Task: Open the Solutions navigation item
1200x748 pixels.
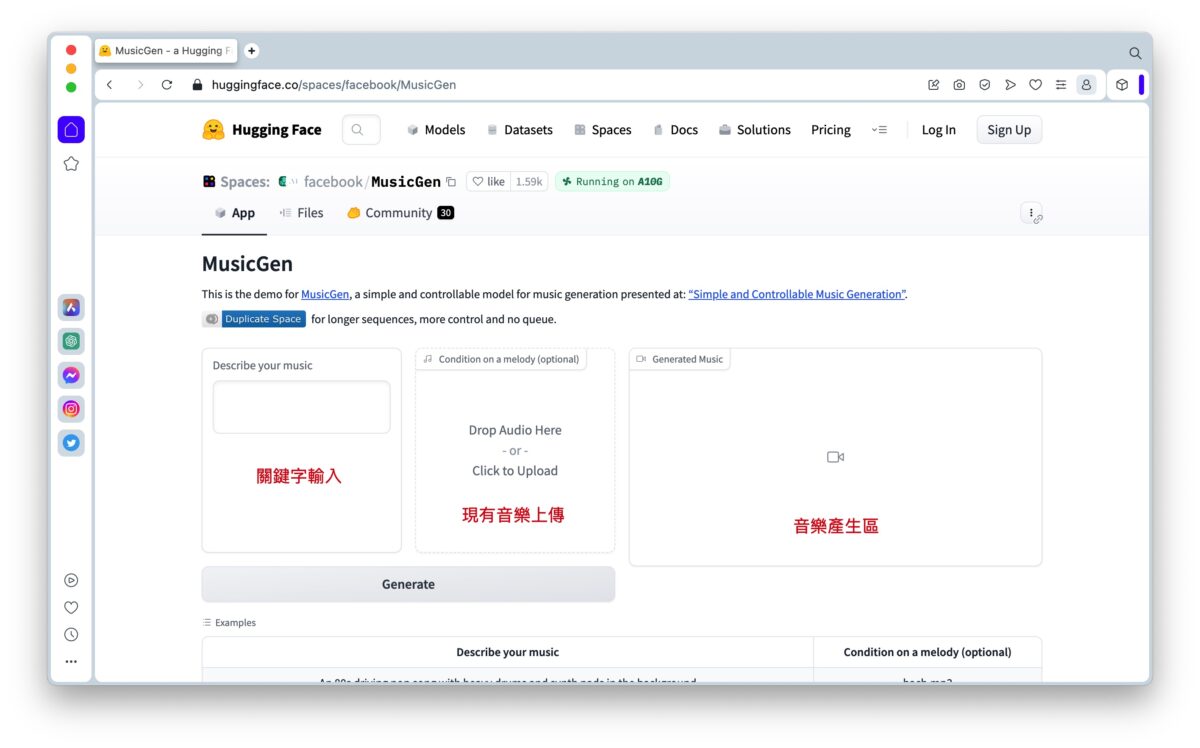Action: (x=754, y=130)
